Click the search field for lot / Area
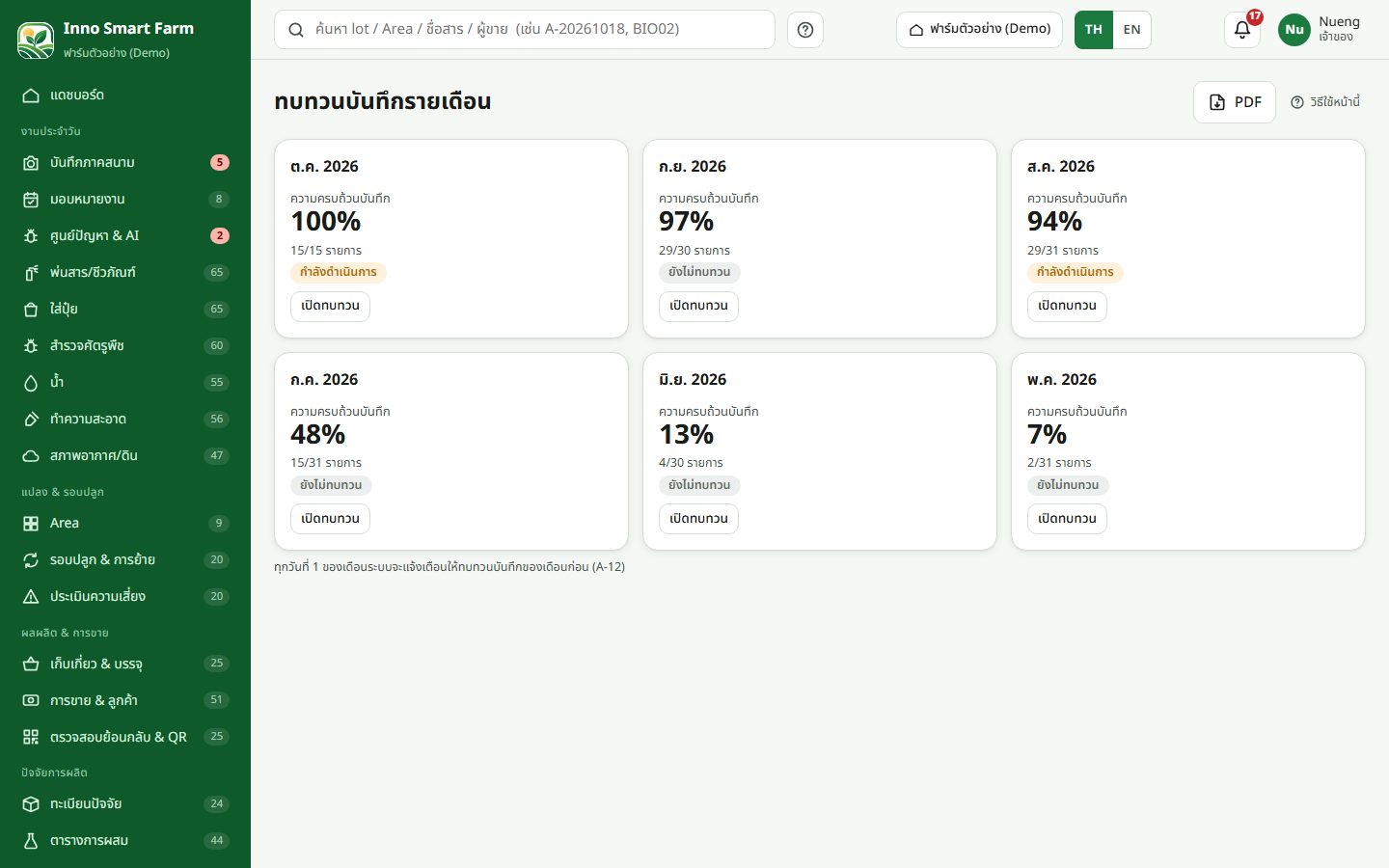The height and width of the screenshot is (868, 1389). tap(525, 30)
